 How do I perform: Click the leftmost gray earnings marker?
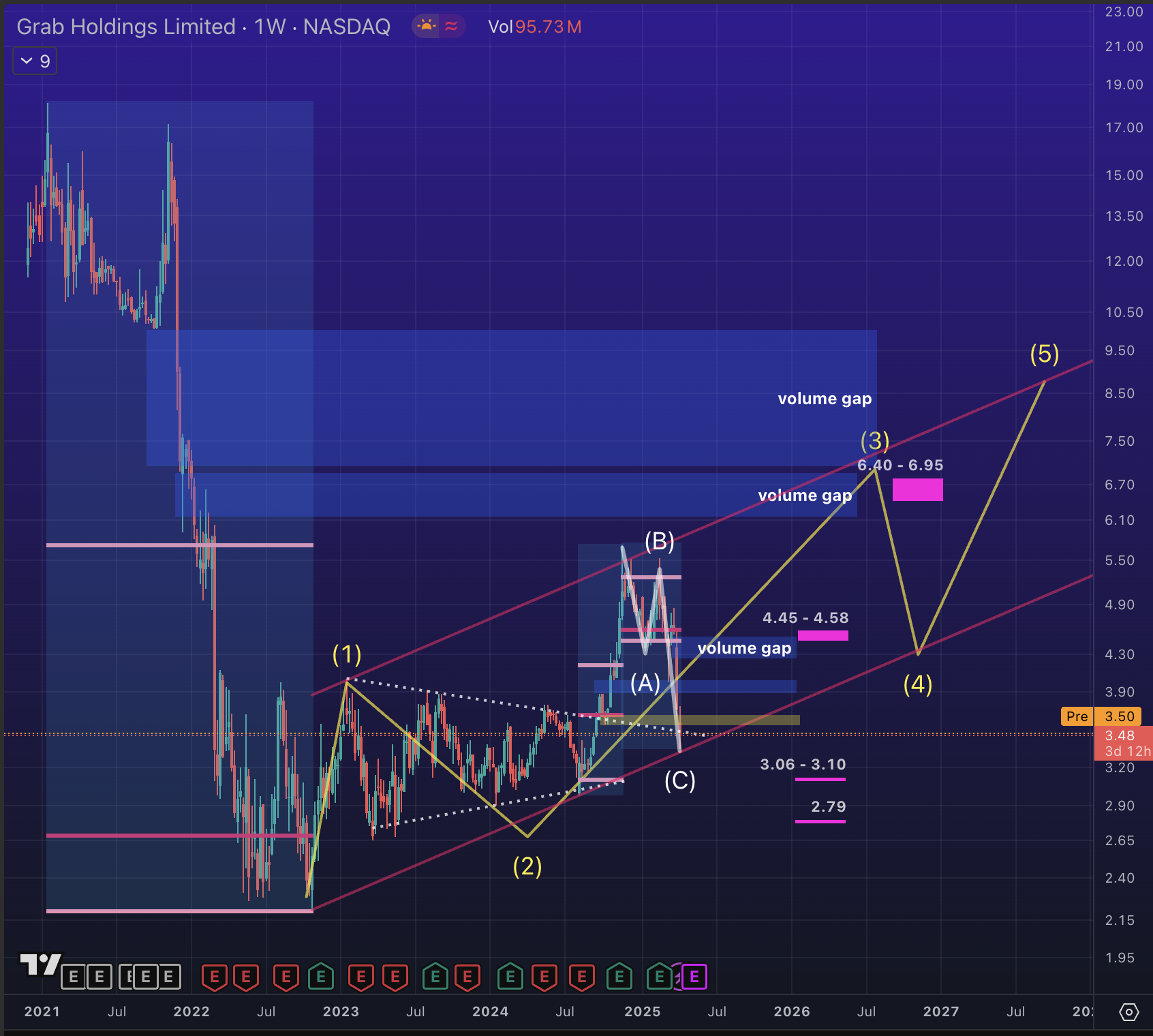click(x=74, y=977)
